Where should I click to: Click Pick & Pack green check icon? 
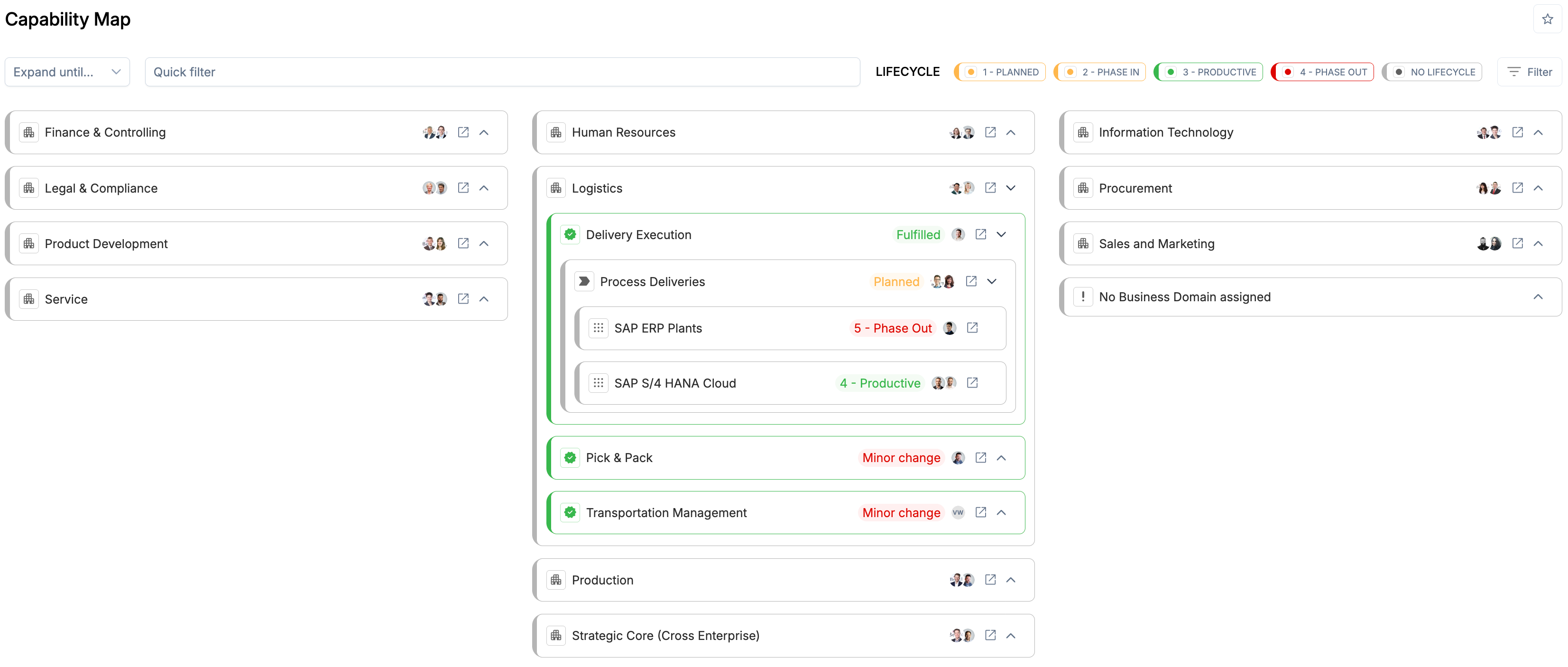pos(570,458)
